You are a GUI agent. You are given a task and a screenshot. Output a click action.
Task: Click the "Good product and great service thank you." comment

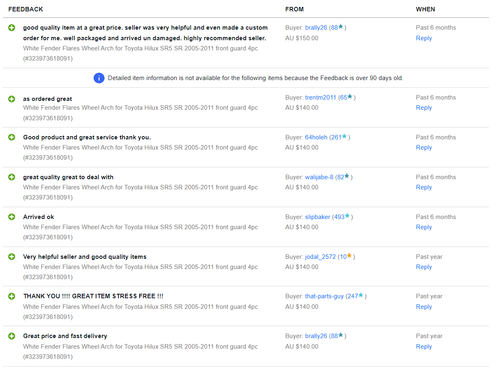(87, 137)
